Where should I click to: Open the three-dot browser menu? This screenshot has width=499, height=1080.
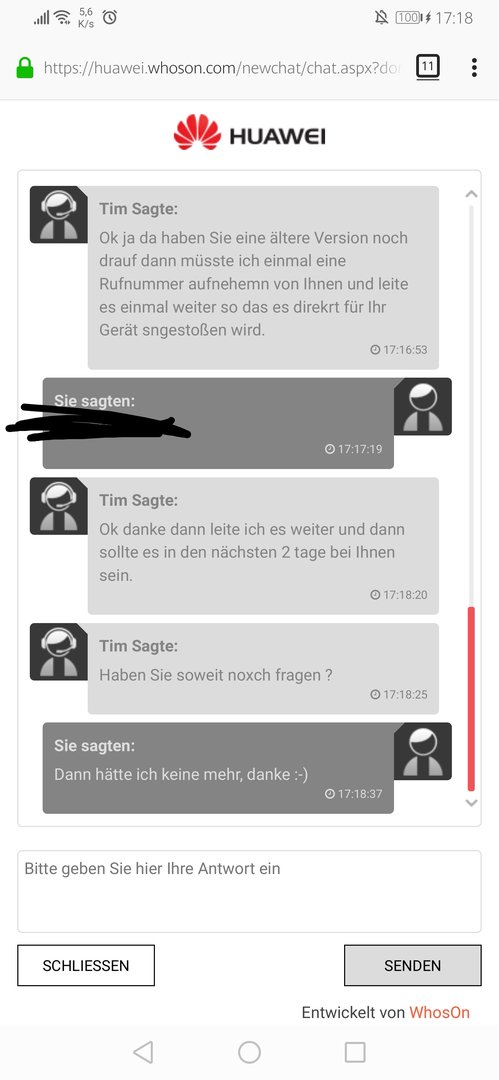(474, 68)
